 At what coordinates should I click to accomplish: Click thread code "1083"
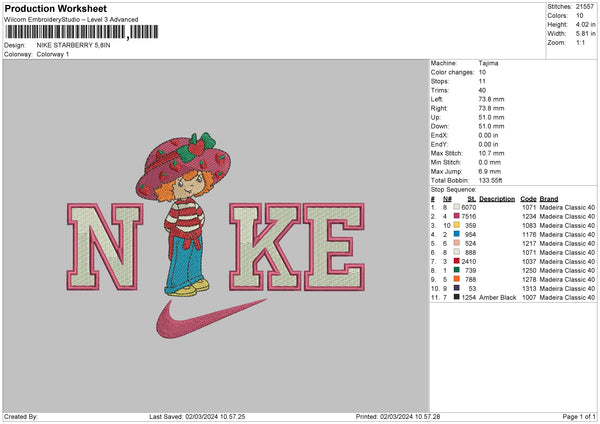coord(529,225)
